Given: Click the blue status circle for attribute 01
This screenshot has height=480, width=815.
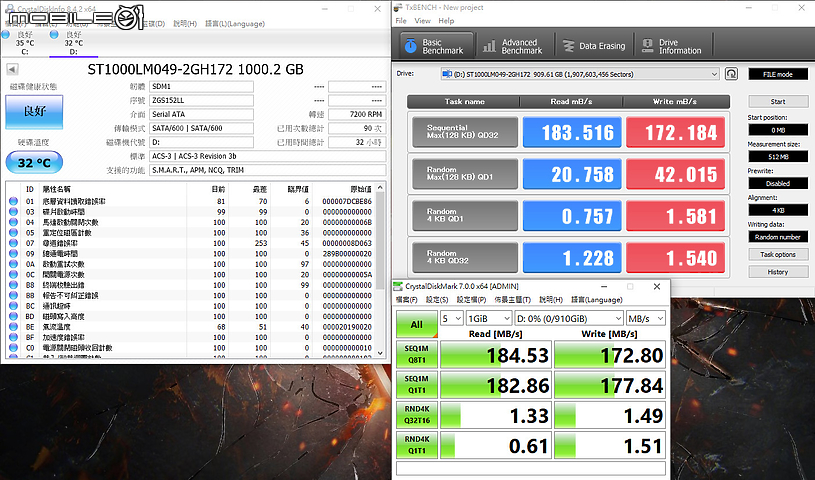Looking at the screenshot, I should [x=14, y=201].
